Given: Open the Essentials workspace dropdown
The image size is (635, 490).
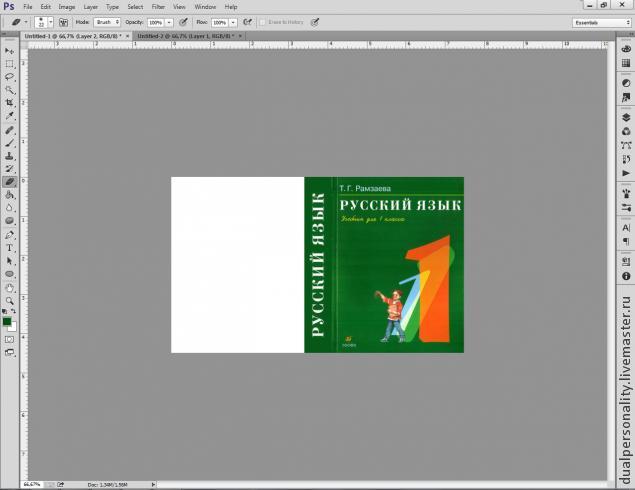Looking at the screenshot, I should pyautogui.click(x=601, y=21).
